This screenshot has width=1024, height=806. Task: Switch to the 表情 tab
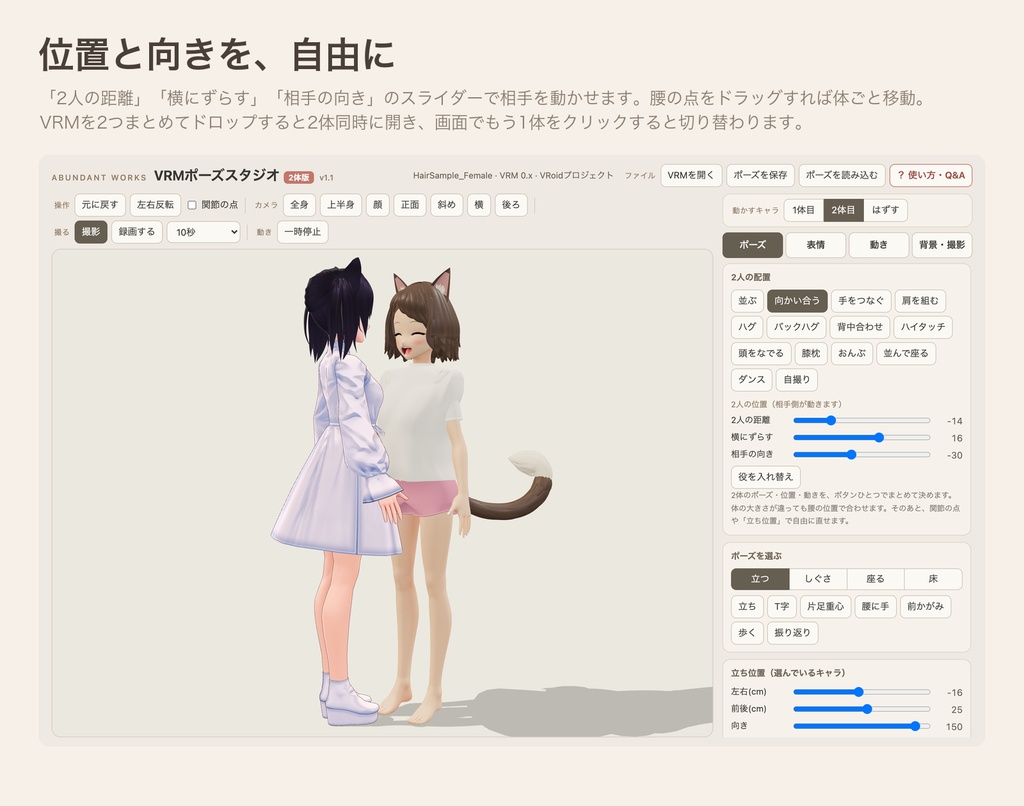point(815,245)
